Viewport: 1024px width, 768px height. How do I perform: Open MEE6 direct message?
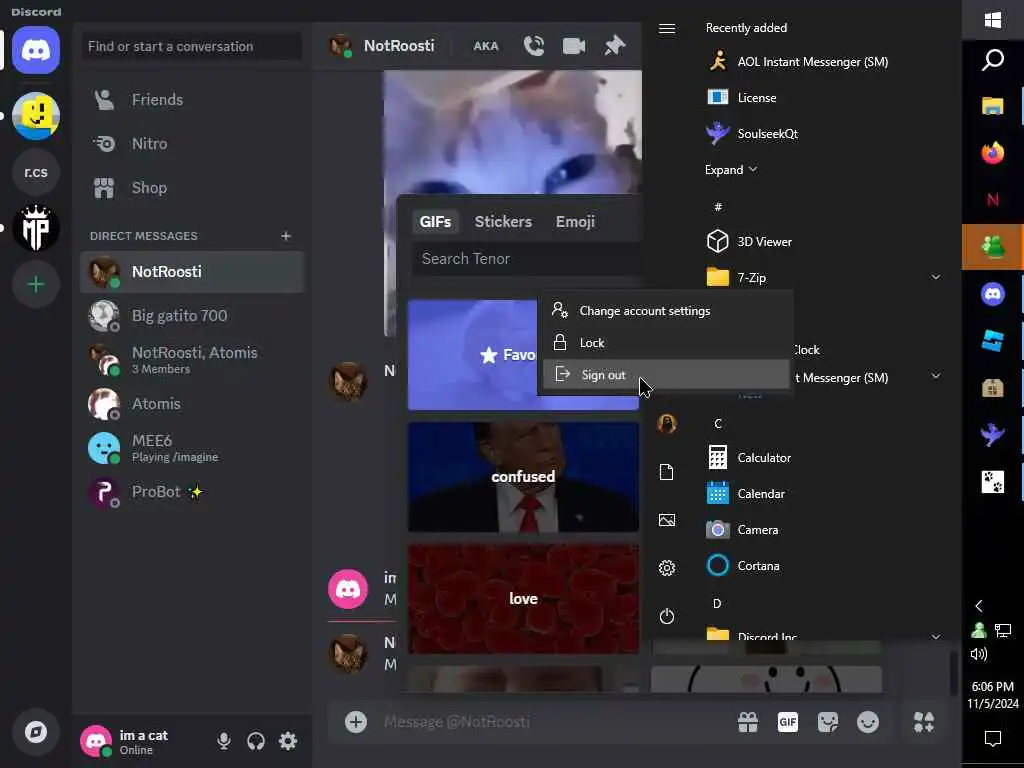[x=192, y=448]
